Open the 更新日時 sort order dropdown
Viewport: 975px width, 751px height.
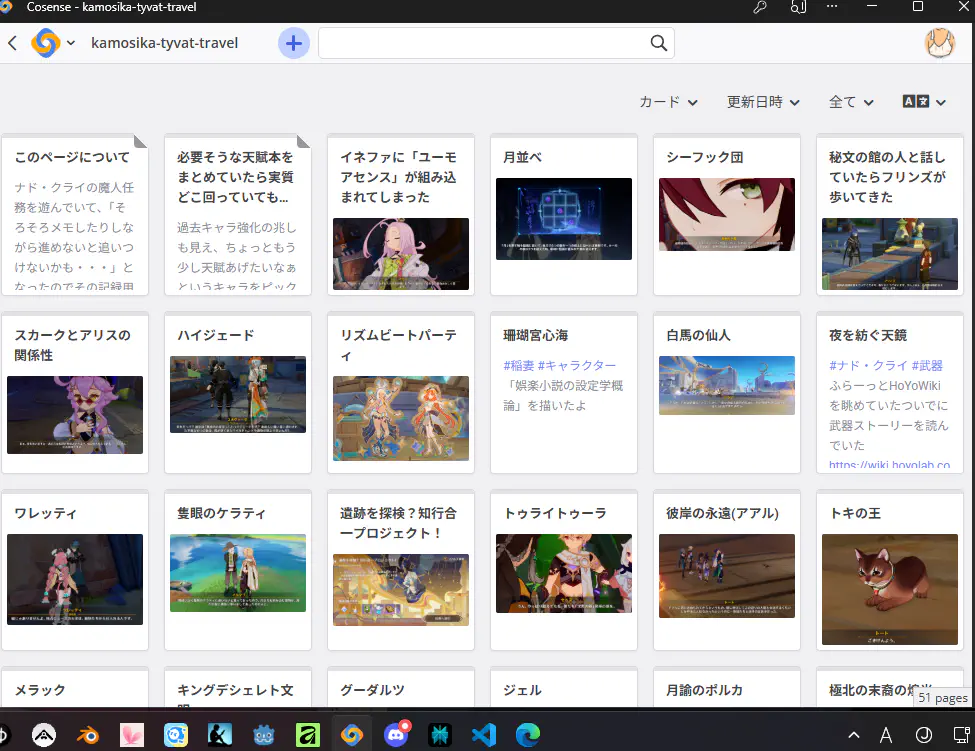tap(763, 101)
